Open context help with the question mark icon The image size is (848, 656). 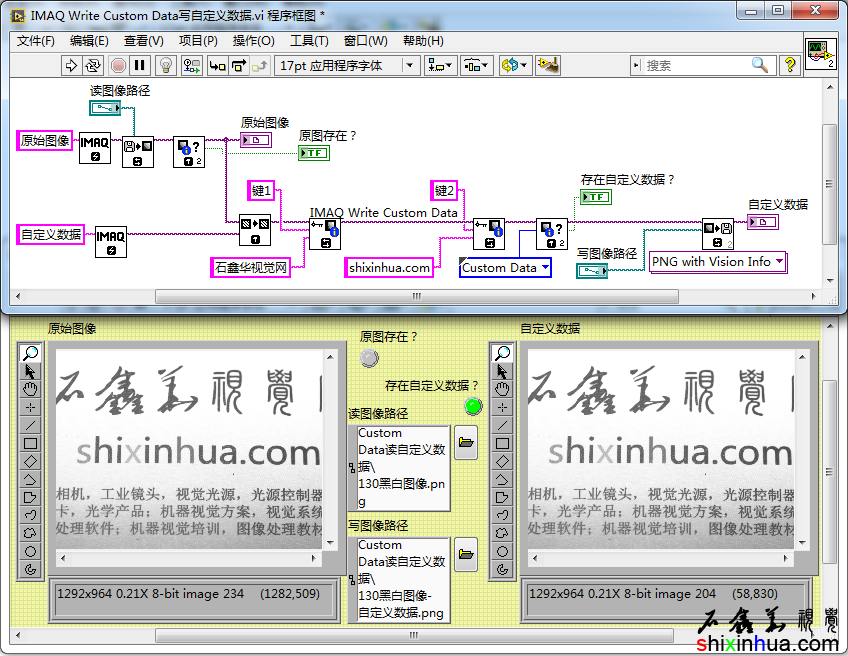pos(790,65)
